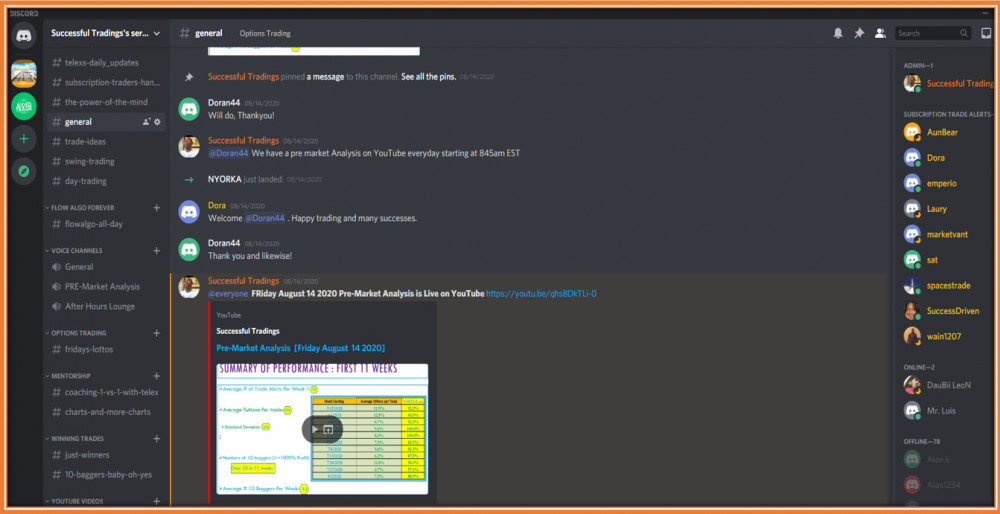Open 10-baggers-baby-oh-yes channel

(x=106, y=474)
